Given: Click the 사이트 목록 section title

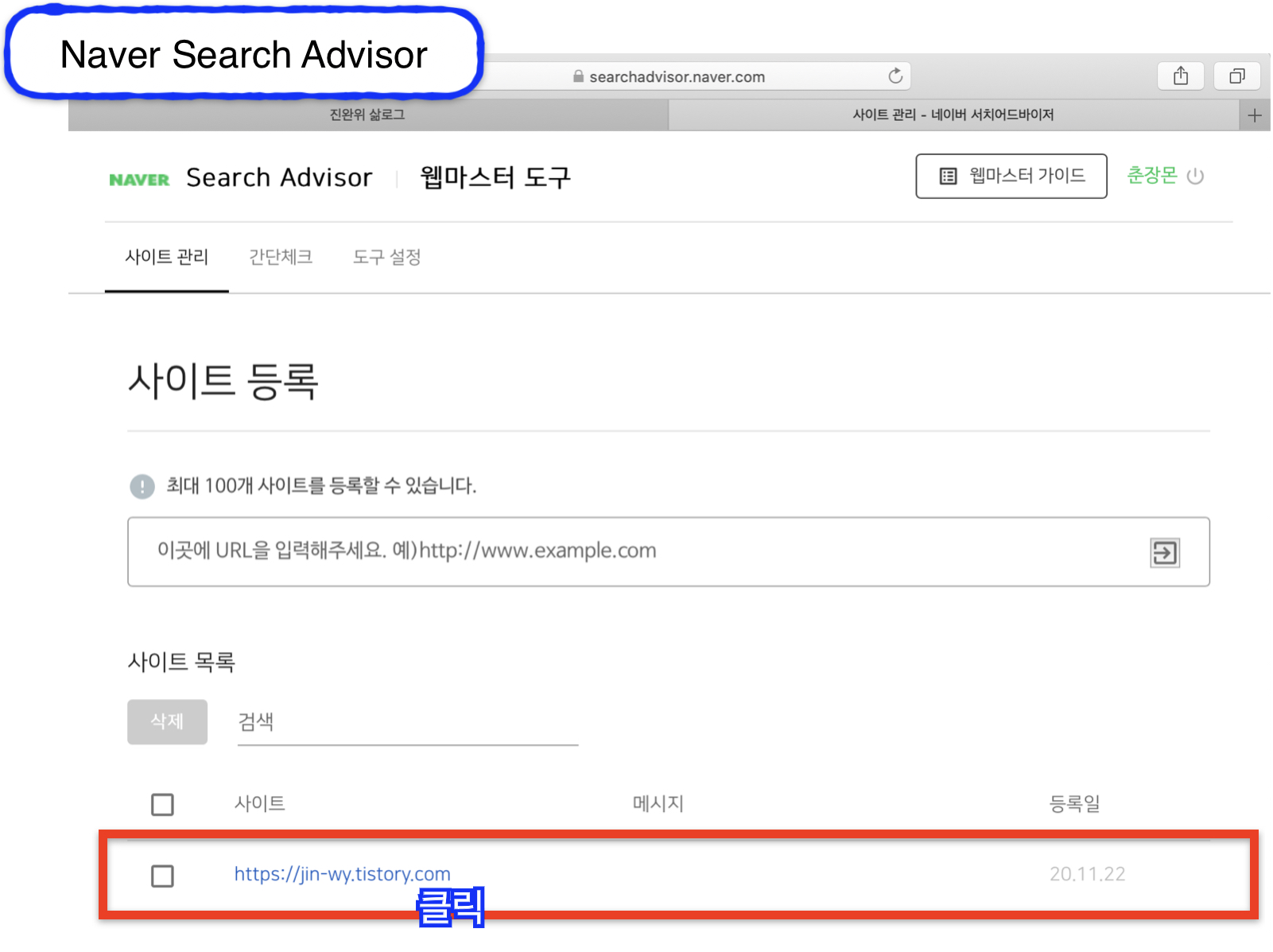Looking at the screenshot, I should coord(181,662).
